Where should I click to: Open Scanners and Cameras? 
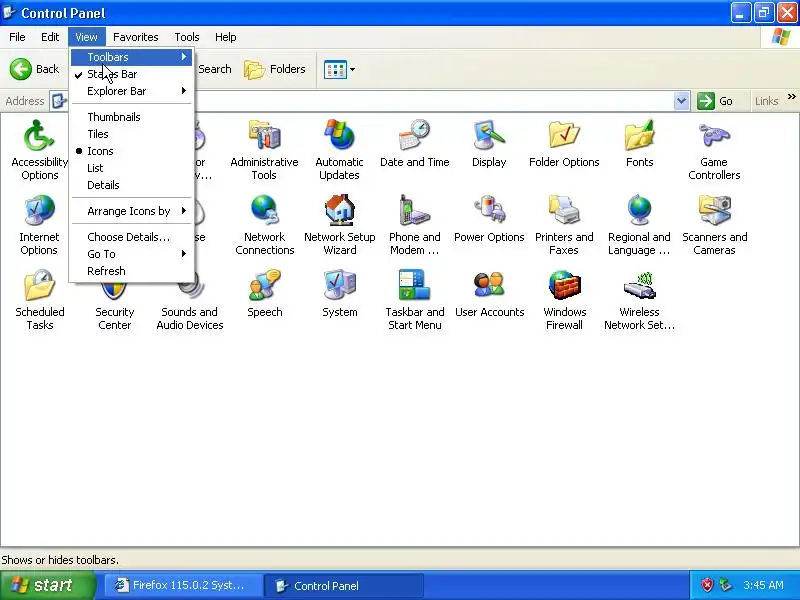(x=714, y=224)
